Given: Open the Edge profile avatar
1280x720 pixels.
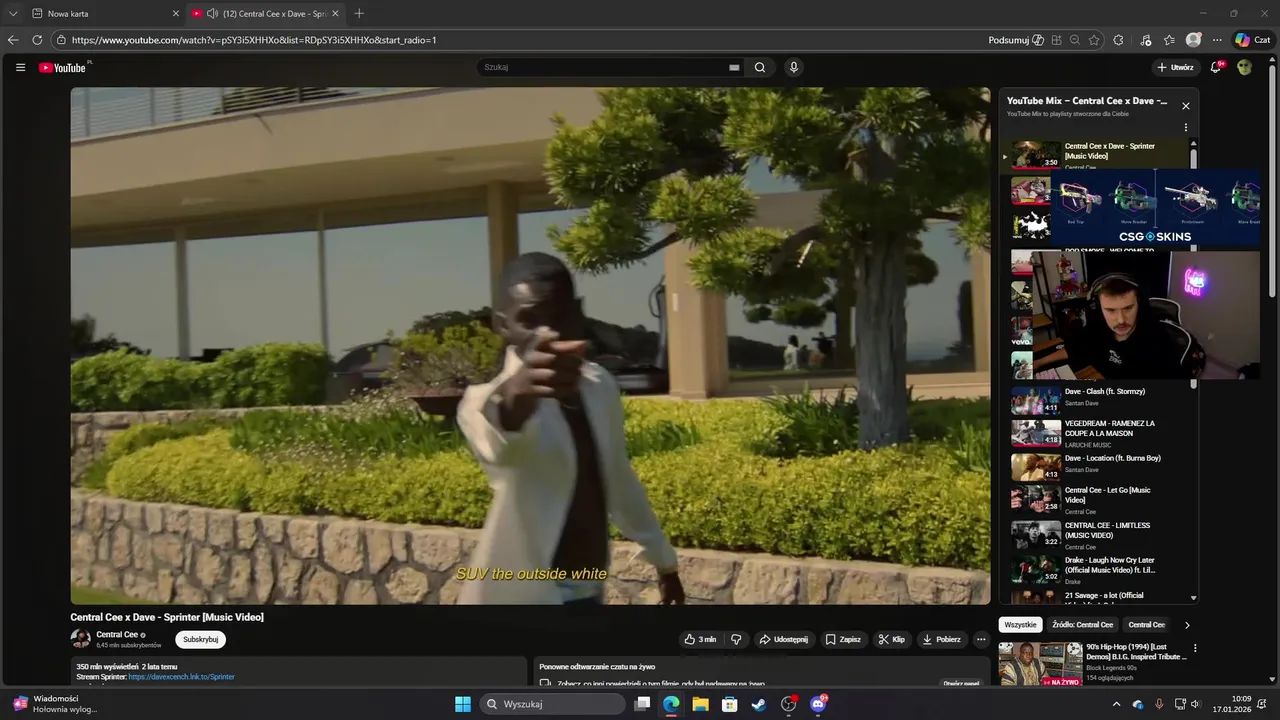Looking at the screenshot, I should coord(1193,40).
